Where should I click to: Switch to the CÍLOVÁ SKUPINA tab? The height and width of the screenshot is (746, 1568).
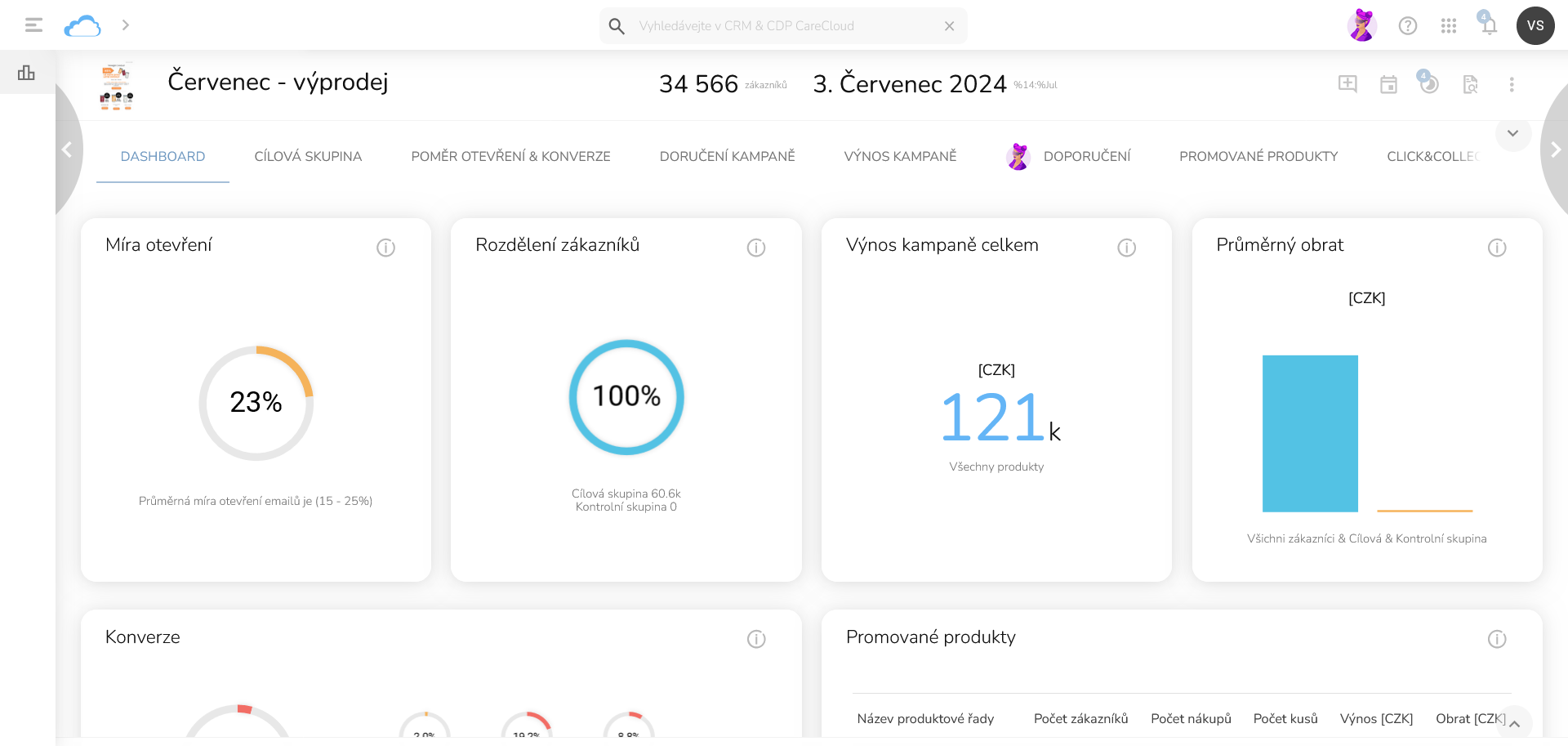tap(308, 156)
